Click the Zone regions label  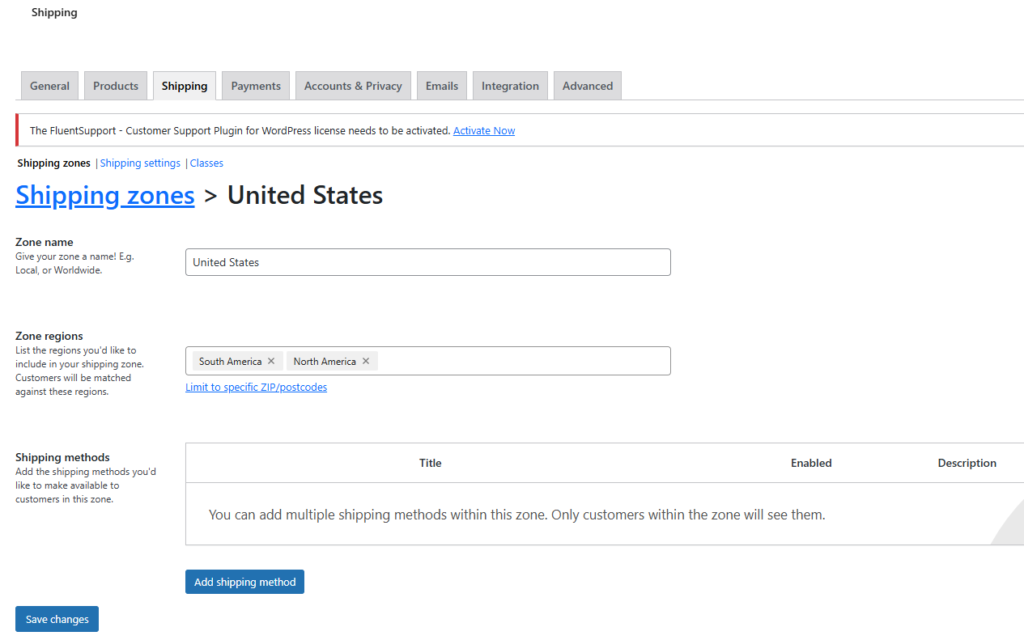pyautogui.click(x=49, y=336)
